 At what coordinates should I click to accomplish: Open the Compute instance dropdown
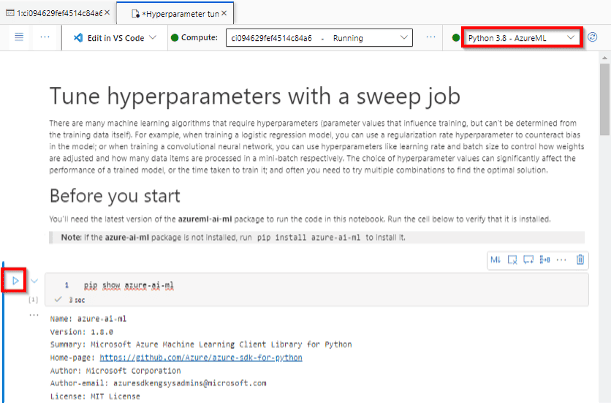(x=319, y=37)
